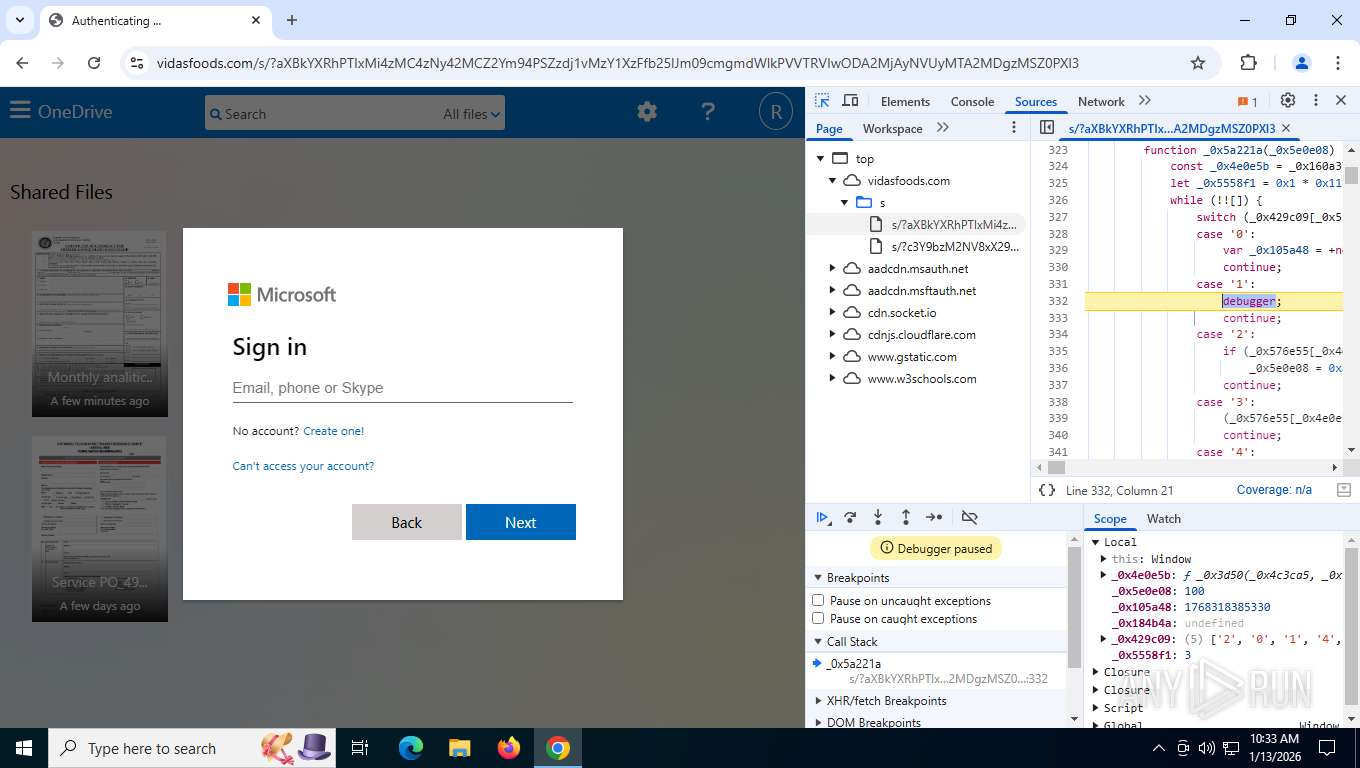Click the Create one! link
The image size is (1360, 768).
pos(334,431)
